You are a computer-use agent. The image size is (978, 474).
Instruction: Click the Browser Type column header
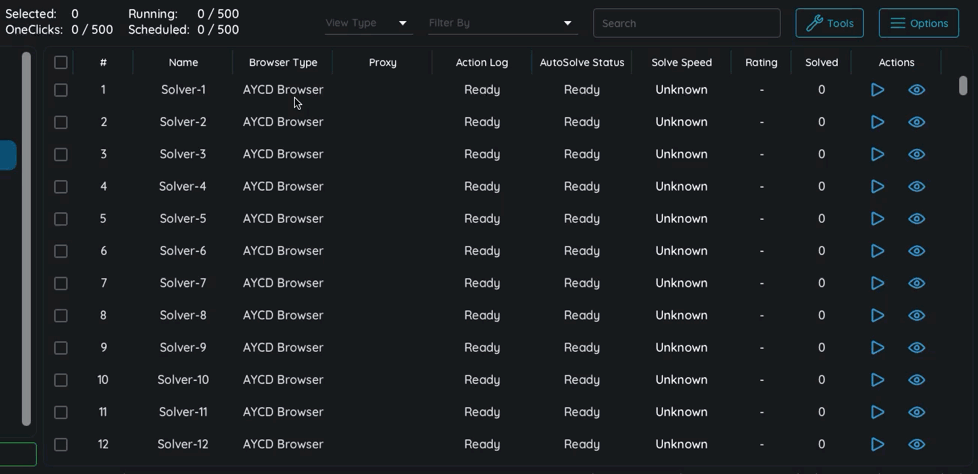pyautogui.click(x=283, y=62)
